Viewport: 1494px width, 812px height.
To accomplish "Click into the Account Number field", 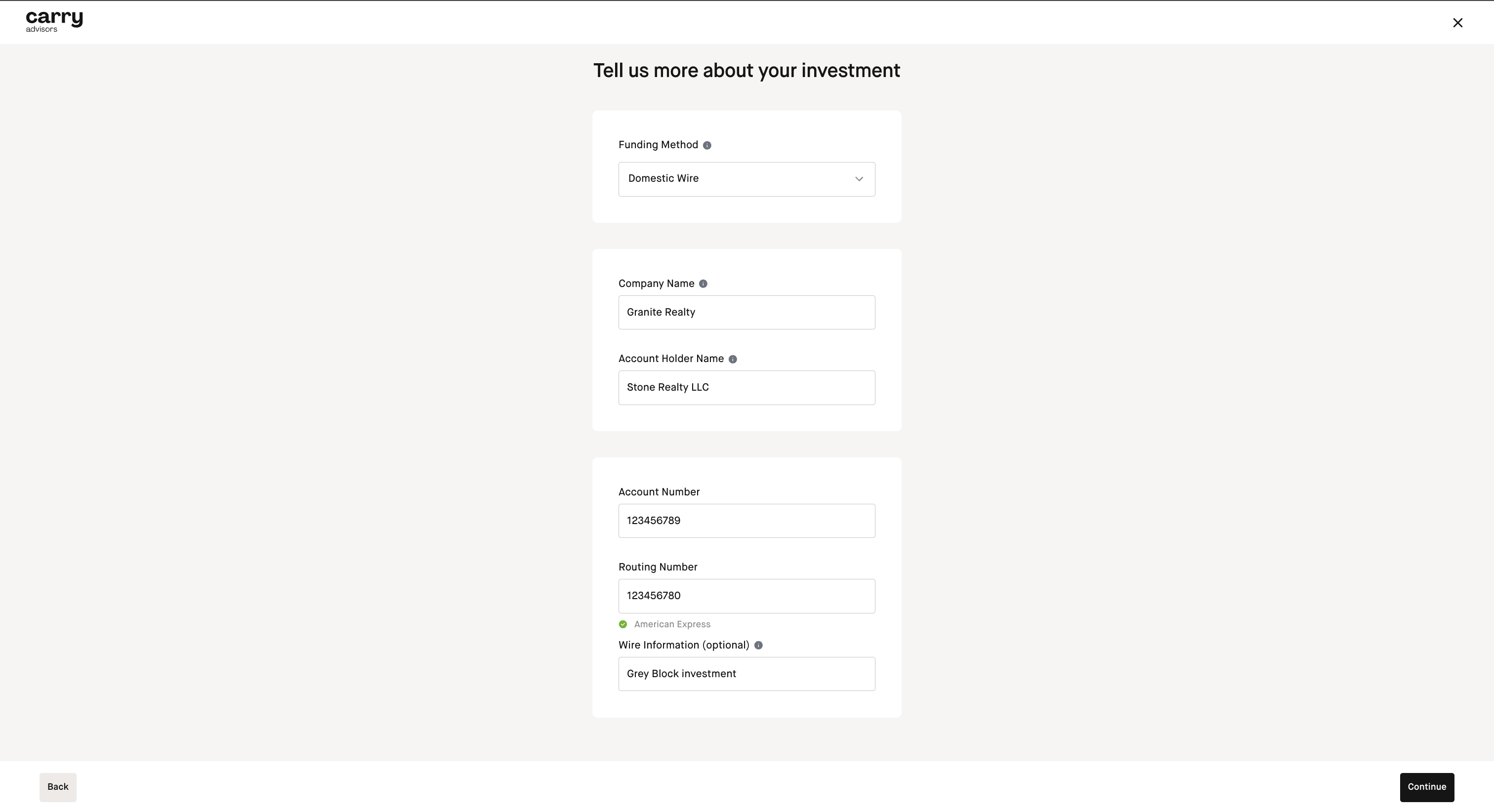I will point(747,521).
